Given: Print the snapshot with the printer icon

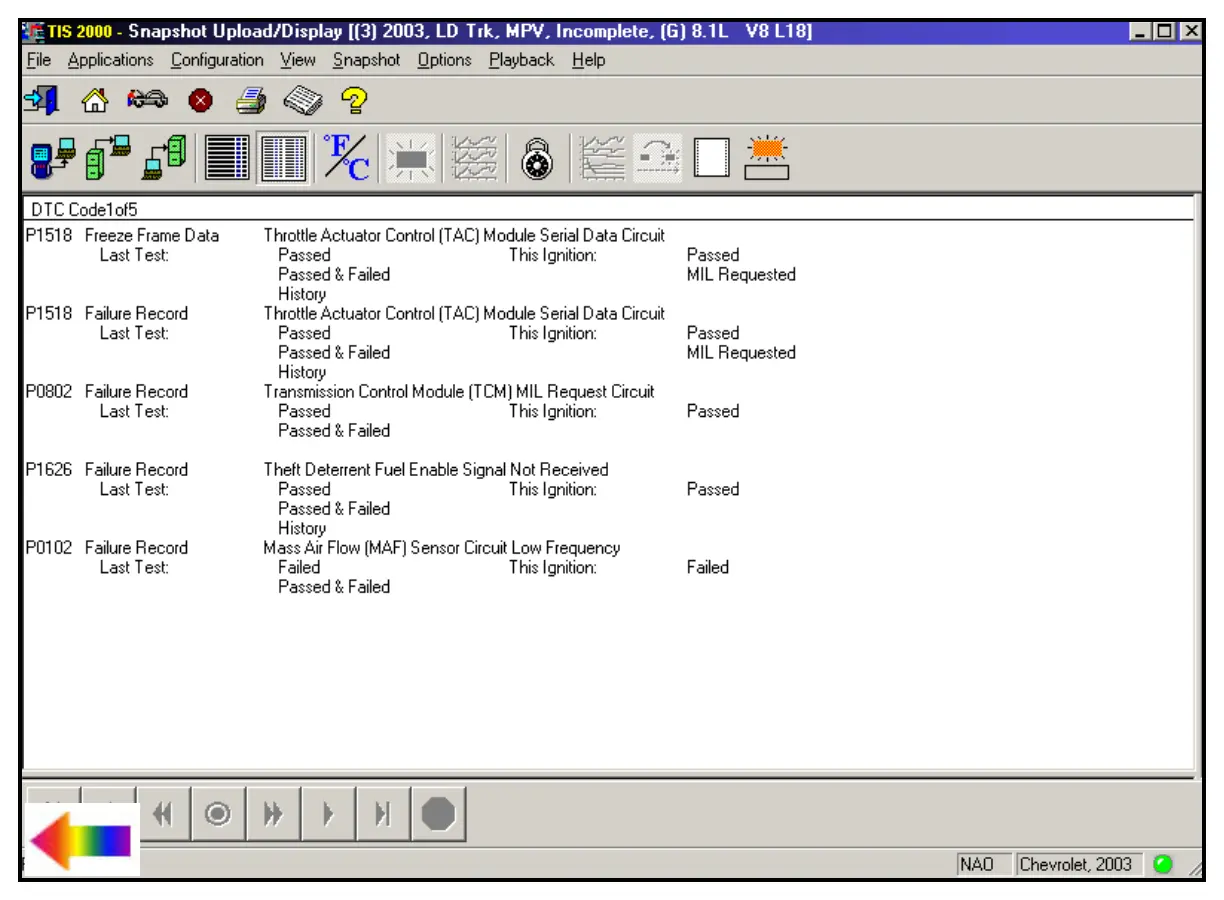Looking at the screenshot, I should [250, 100].
